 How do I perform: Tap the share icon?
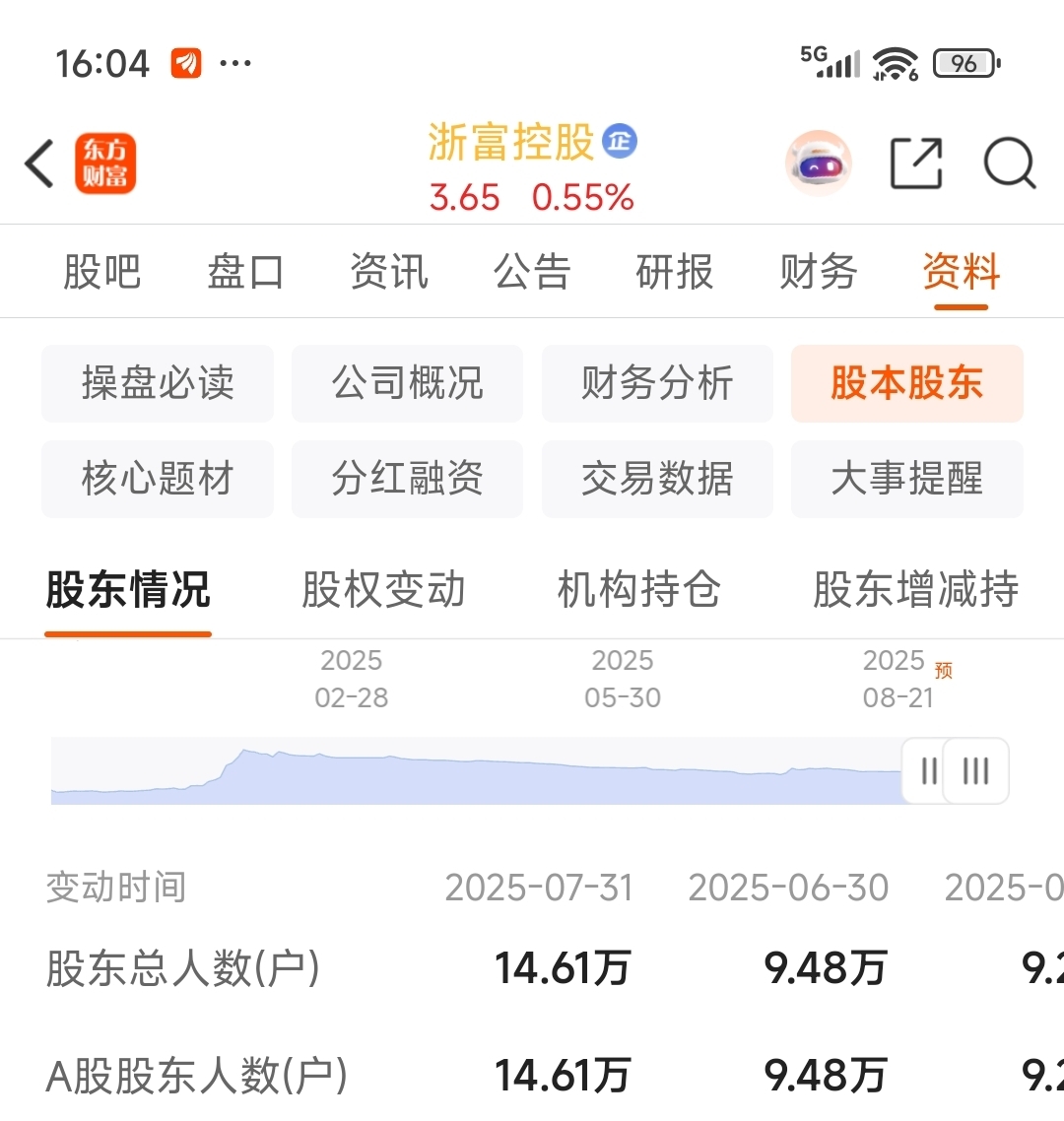coord(916,163)
